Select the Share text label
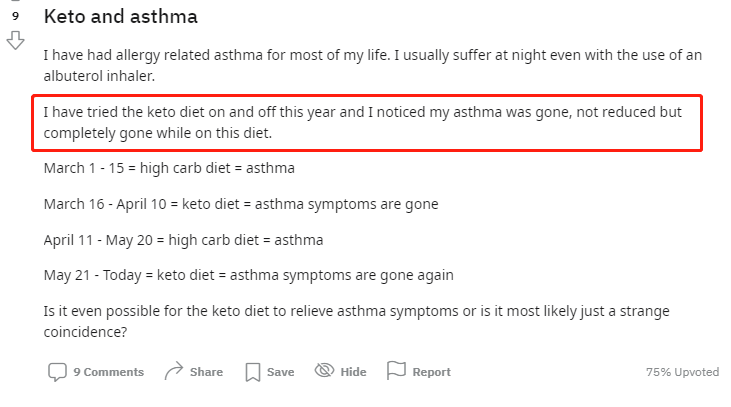 (x=206, y=372)
